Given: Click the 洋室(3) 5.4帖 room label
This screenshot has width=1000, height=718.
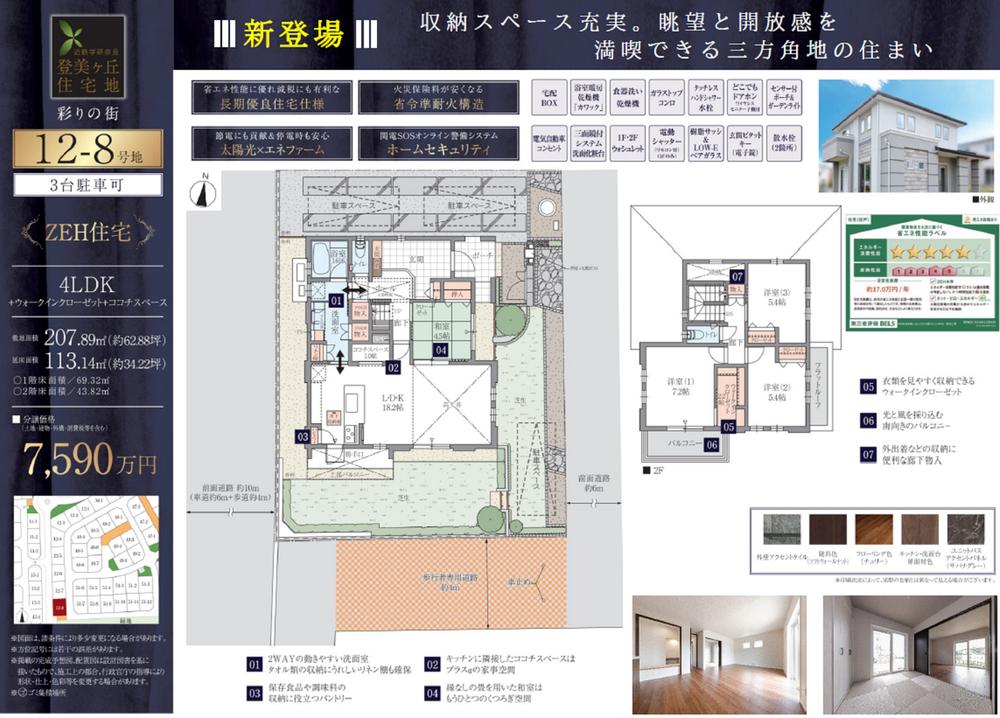Looking at the screenshot, I should (x=777, y=297).
